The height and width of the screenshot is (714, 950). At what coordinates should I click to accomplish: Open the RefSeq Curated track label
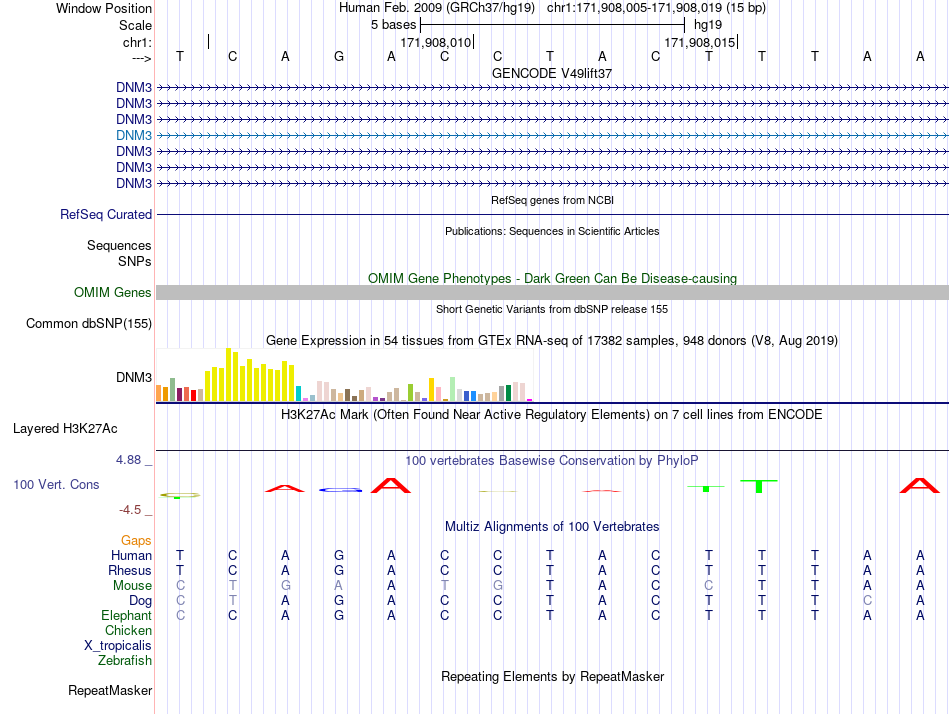pos(106,215)
